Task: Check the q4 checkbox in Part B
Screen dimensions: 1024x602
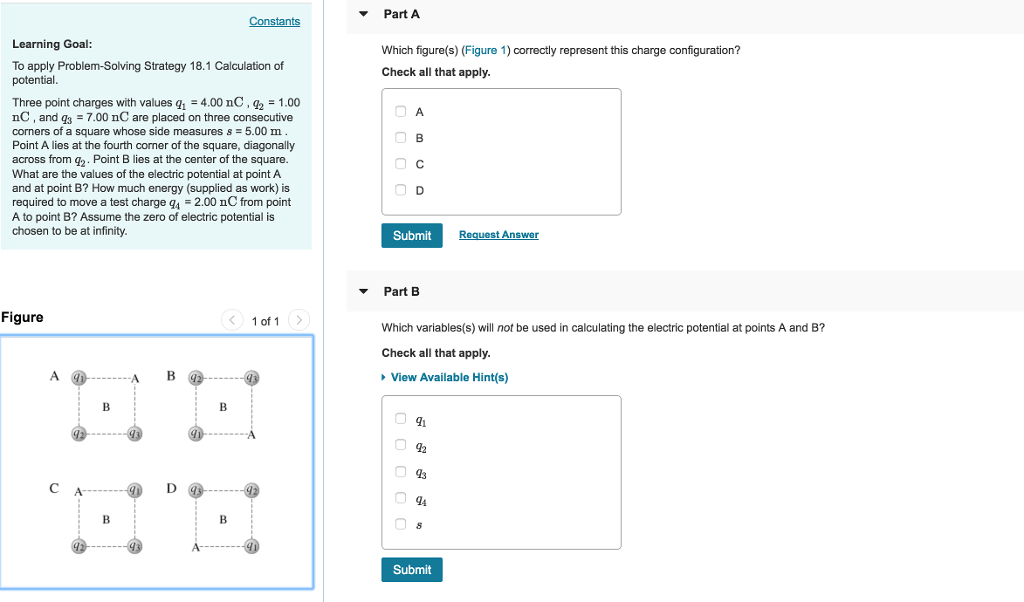Action: (399, 497)
